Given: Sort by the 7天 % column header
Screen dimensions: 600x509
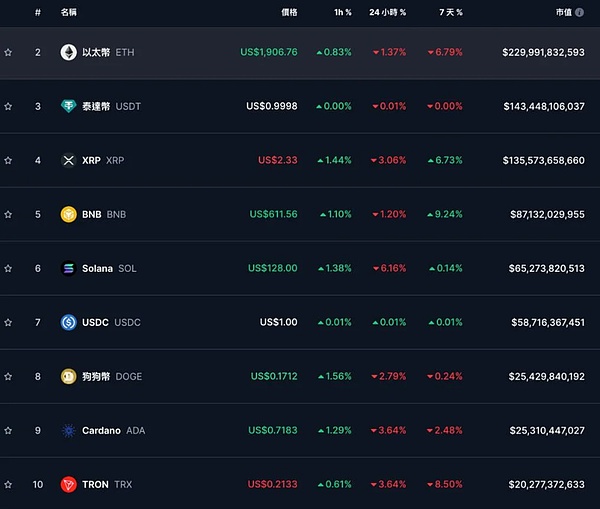Looking at the screenshot, I should (x=450, y=12).
